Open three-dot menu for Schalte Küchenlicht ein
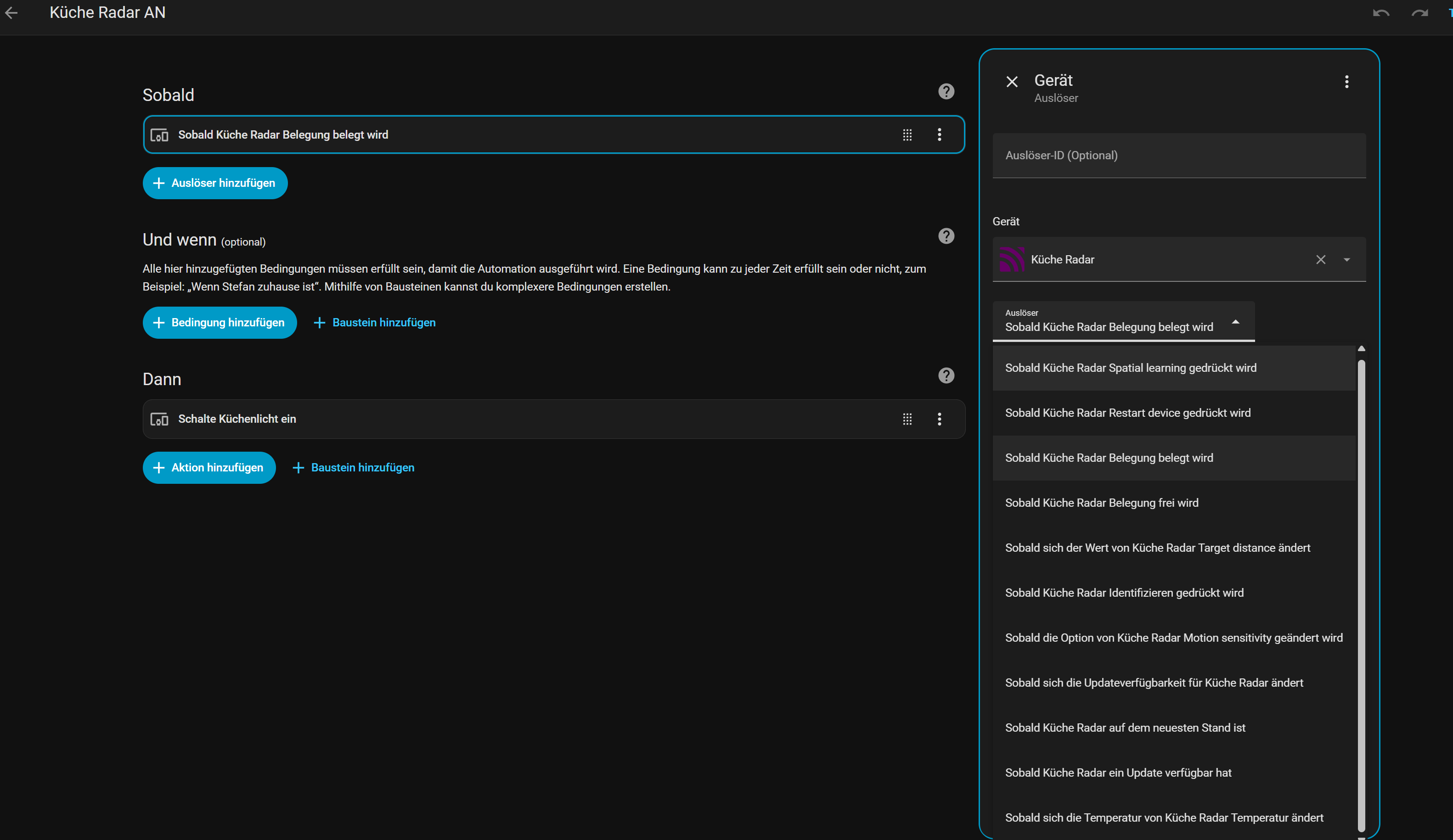 [x=939, y=419]
